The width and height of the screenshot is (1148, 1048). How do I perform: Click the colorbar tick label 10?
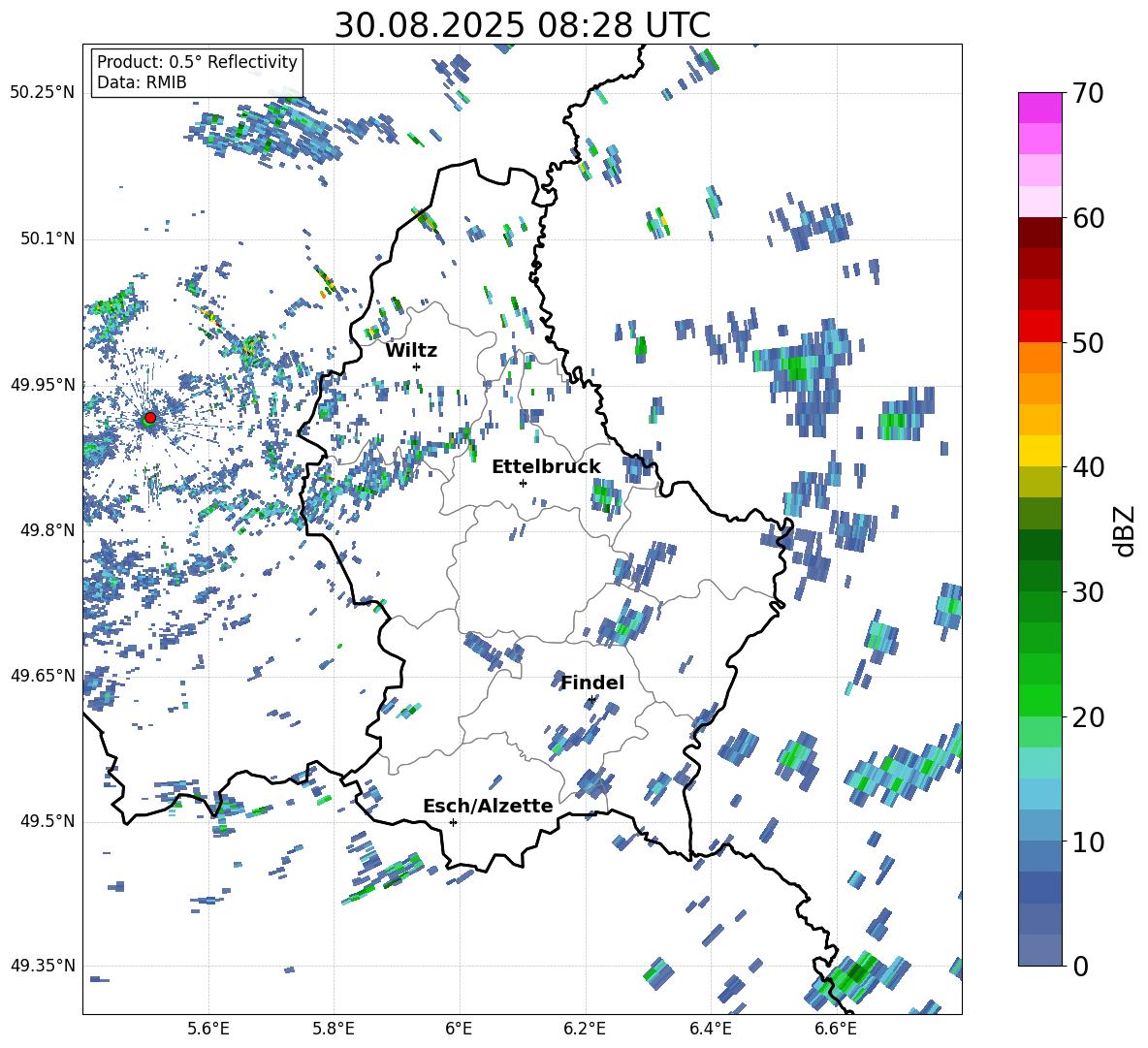(x=1087, y=842)
